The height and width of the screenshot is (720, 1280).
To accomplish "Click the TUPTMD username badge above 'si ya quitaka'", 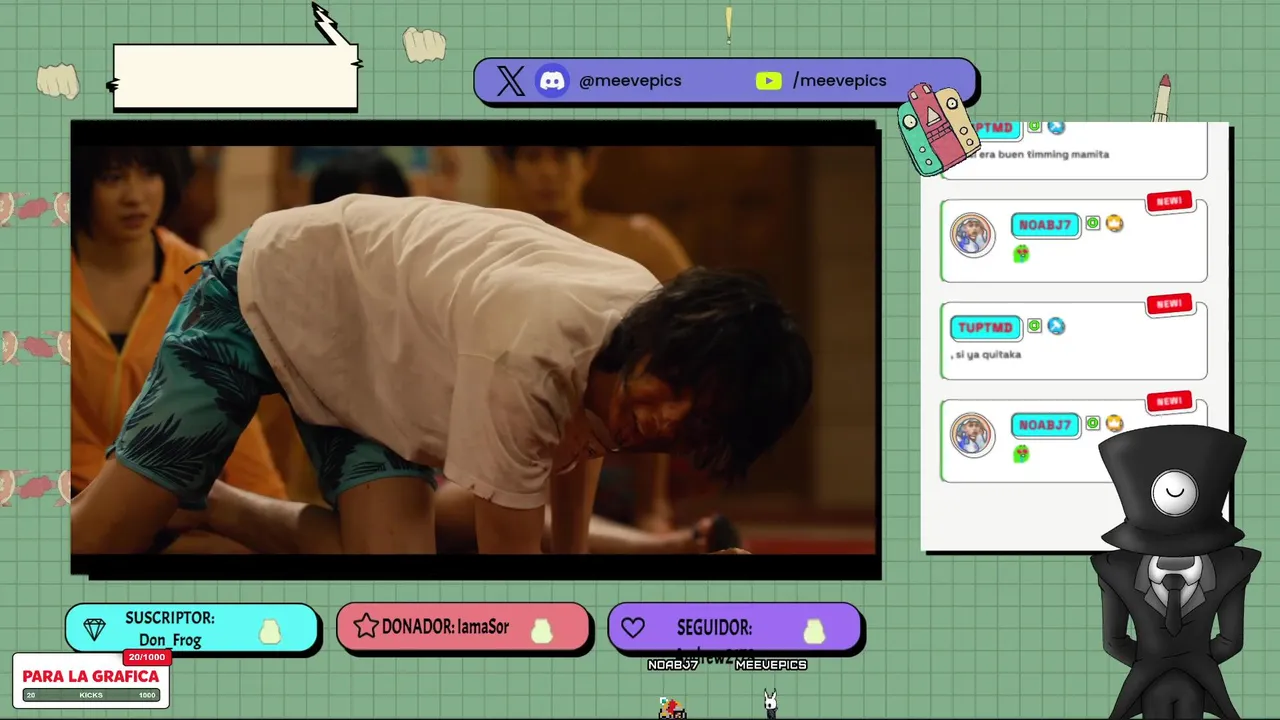I will [985, 327].
